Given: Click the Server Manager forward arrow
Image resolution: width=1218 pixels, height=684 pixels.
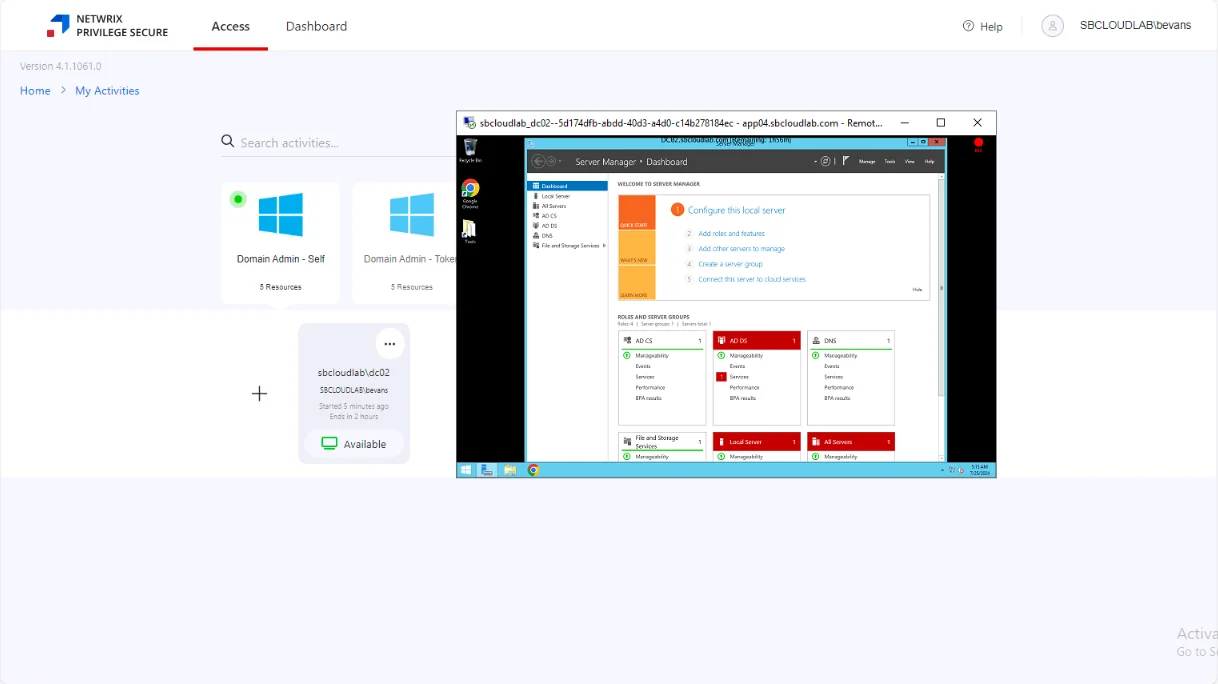Looking at the screenshot, I should click(x=551, y=161).
